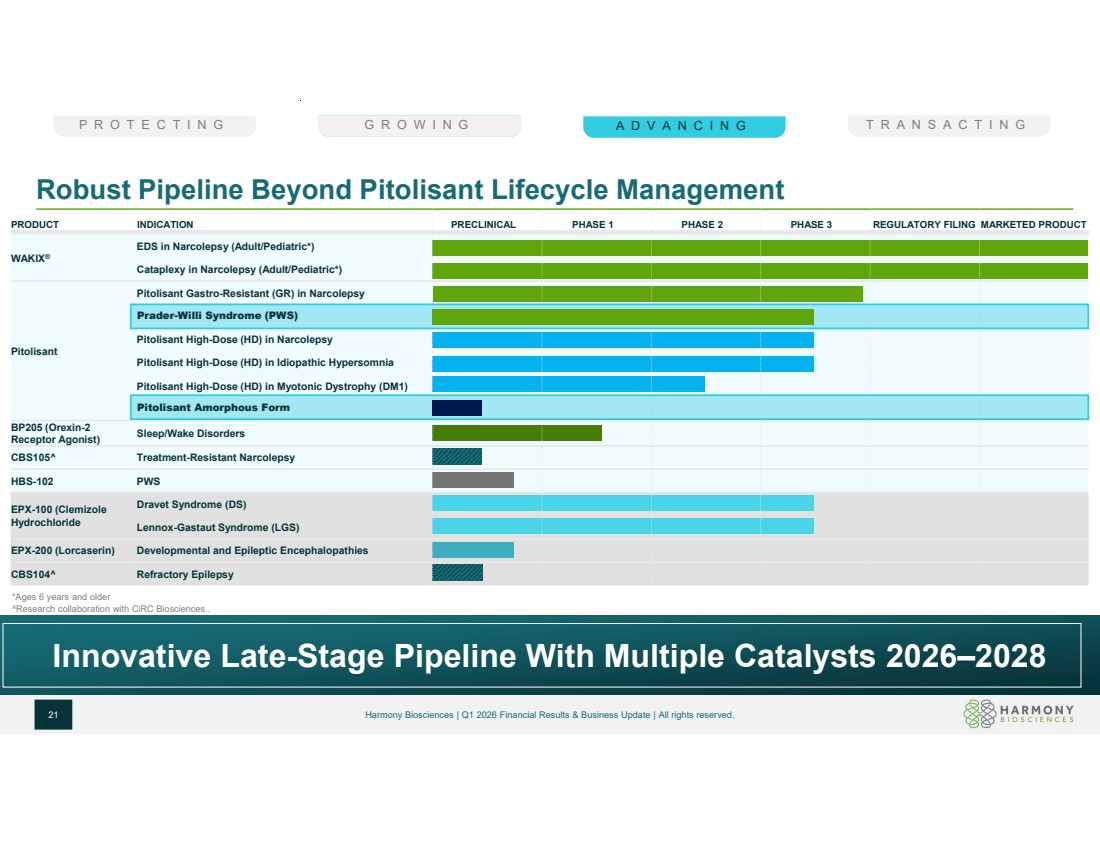
Task: Click the Ages 6 years and older footnote
Action: (x=61, y=597)
